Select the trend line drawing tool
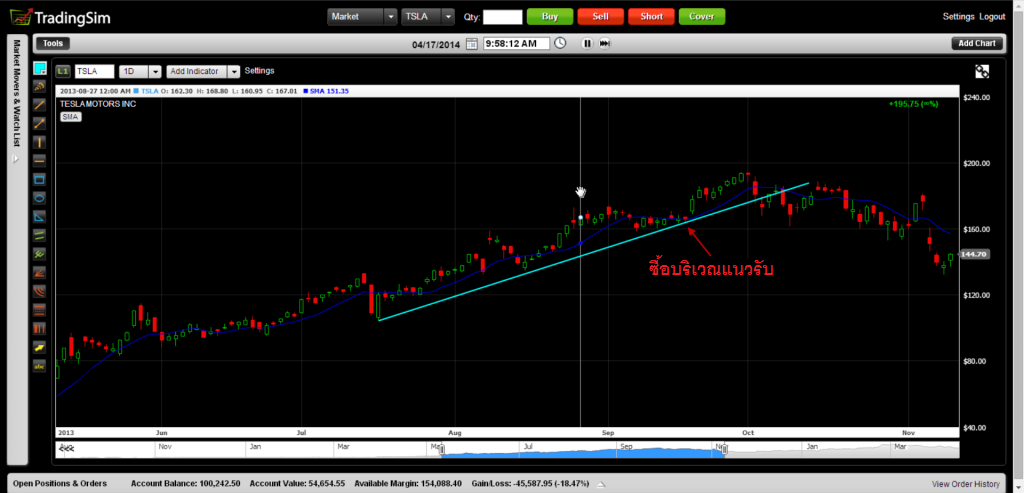Viewport: 1024px width, 493px height. [40, 104]
